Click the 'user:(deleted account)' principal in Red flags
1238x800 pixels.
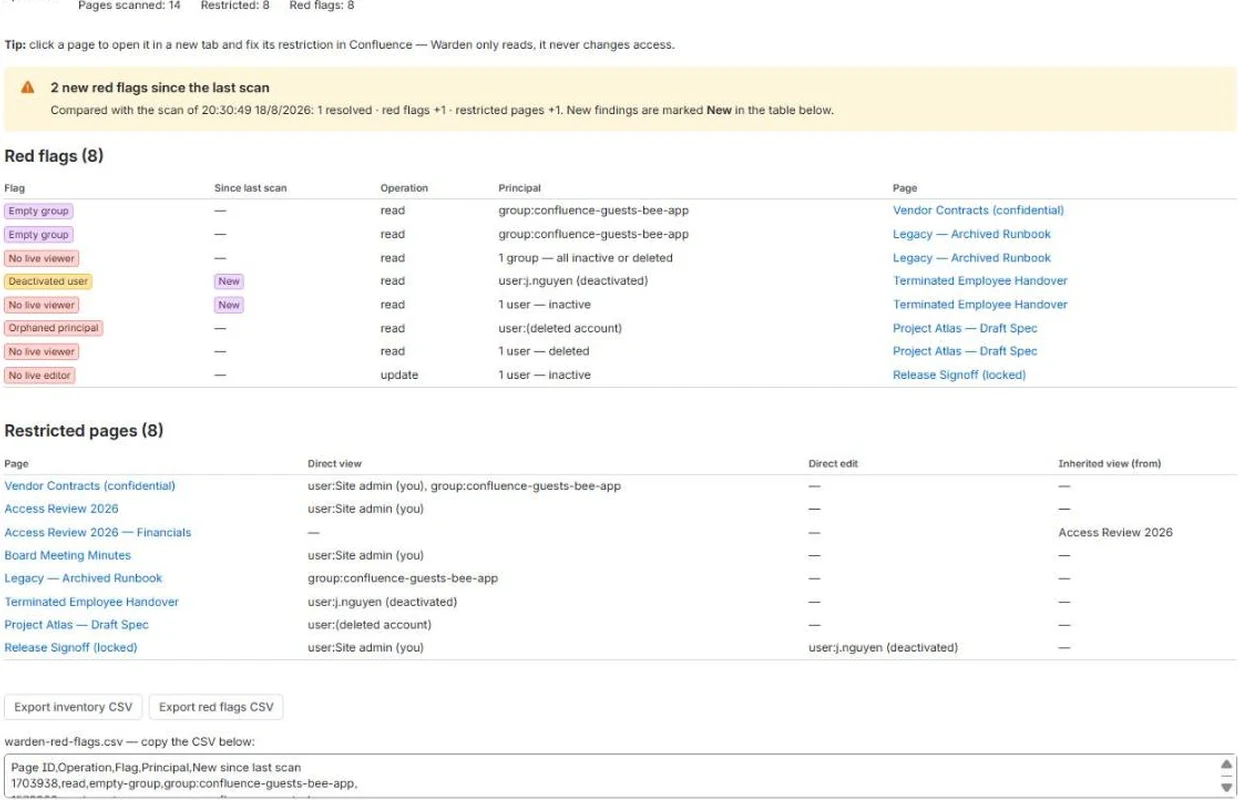(560, 328)
